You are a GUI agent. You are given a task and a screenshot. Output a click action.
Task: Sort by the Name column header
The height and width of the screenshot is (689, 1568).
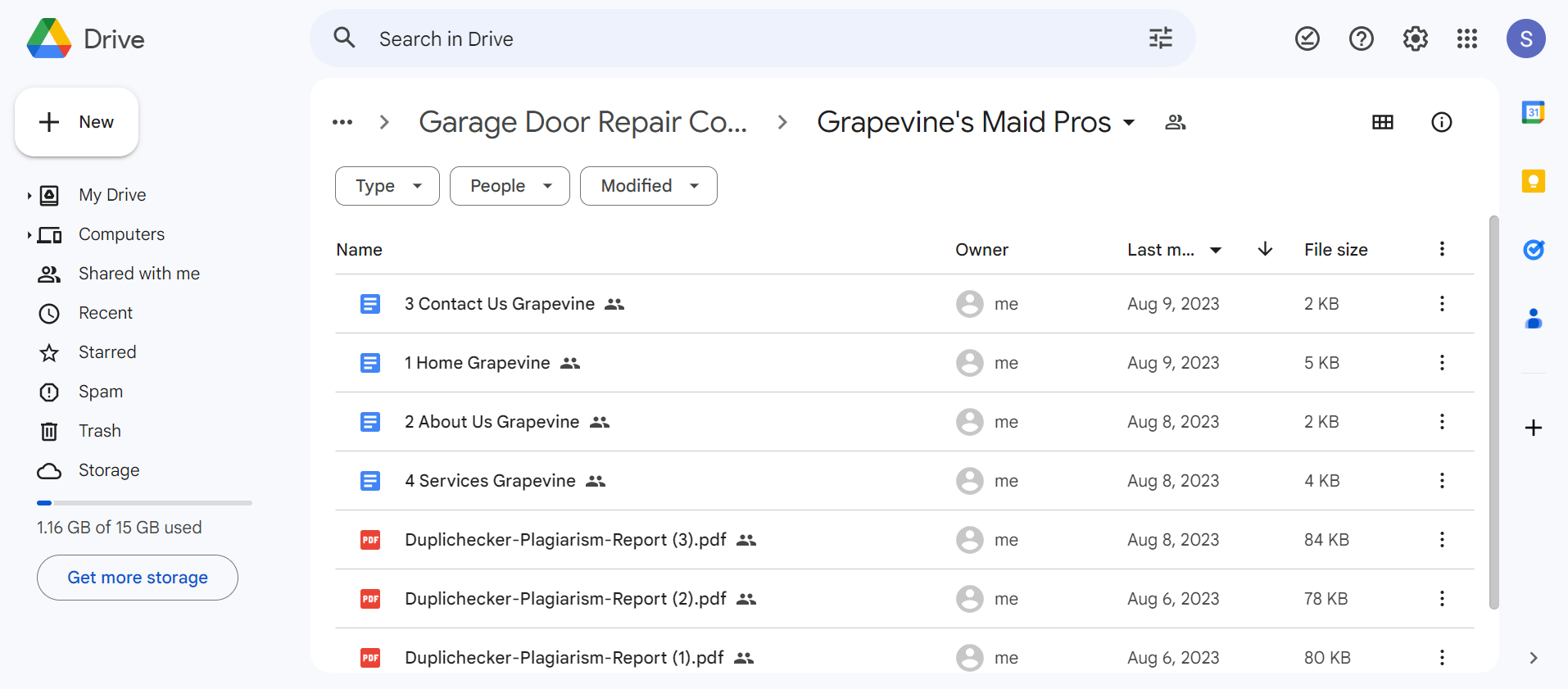pyautogui.click(x=359, y=250)
